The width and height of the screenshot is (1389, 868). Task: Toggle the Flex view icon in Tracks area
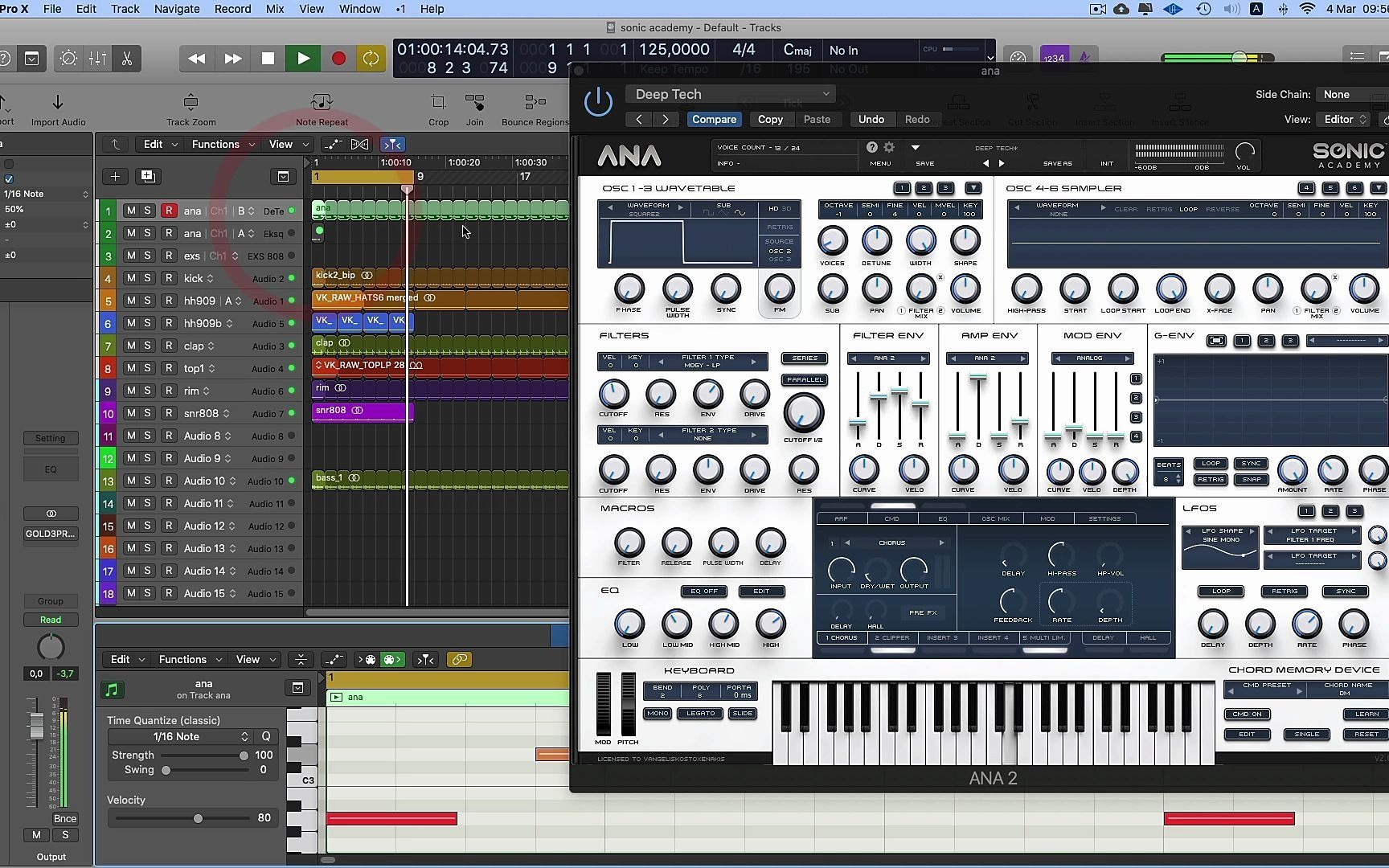(360, 144)
